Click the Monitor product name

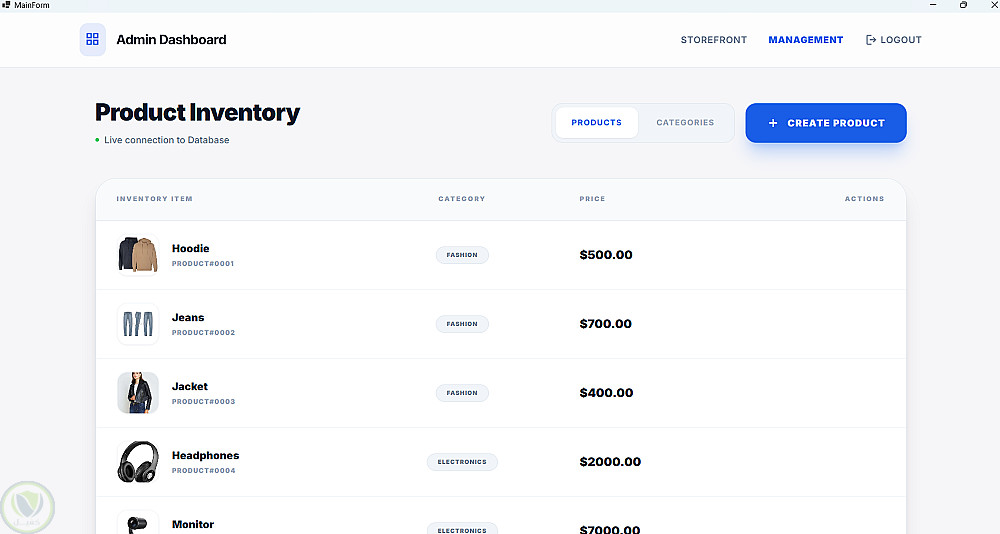[x=193, y=524]
